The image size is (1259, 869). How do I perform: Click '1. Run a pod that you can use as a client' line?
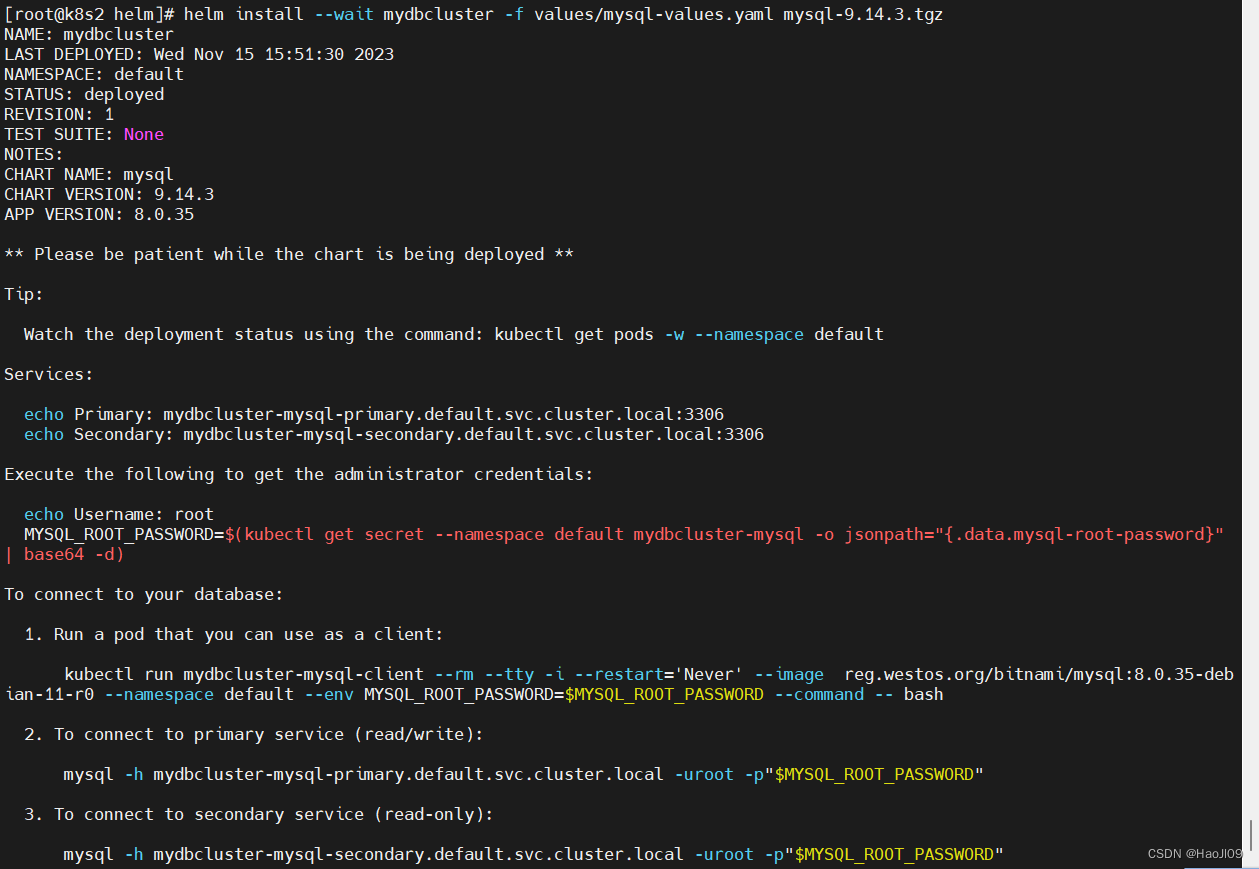[234, 634]
